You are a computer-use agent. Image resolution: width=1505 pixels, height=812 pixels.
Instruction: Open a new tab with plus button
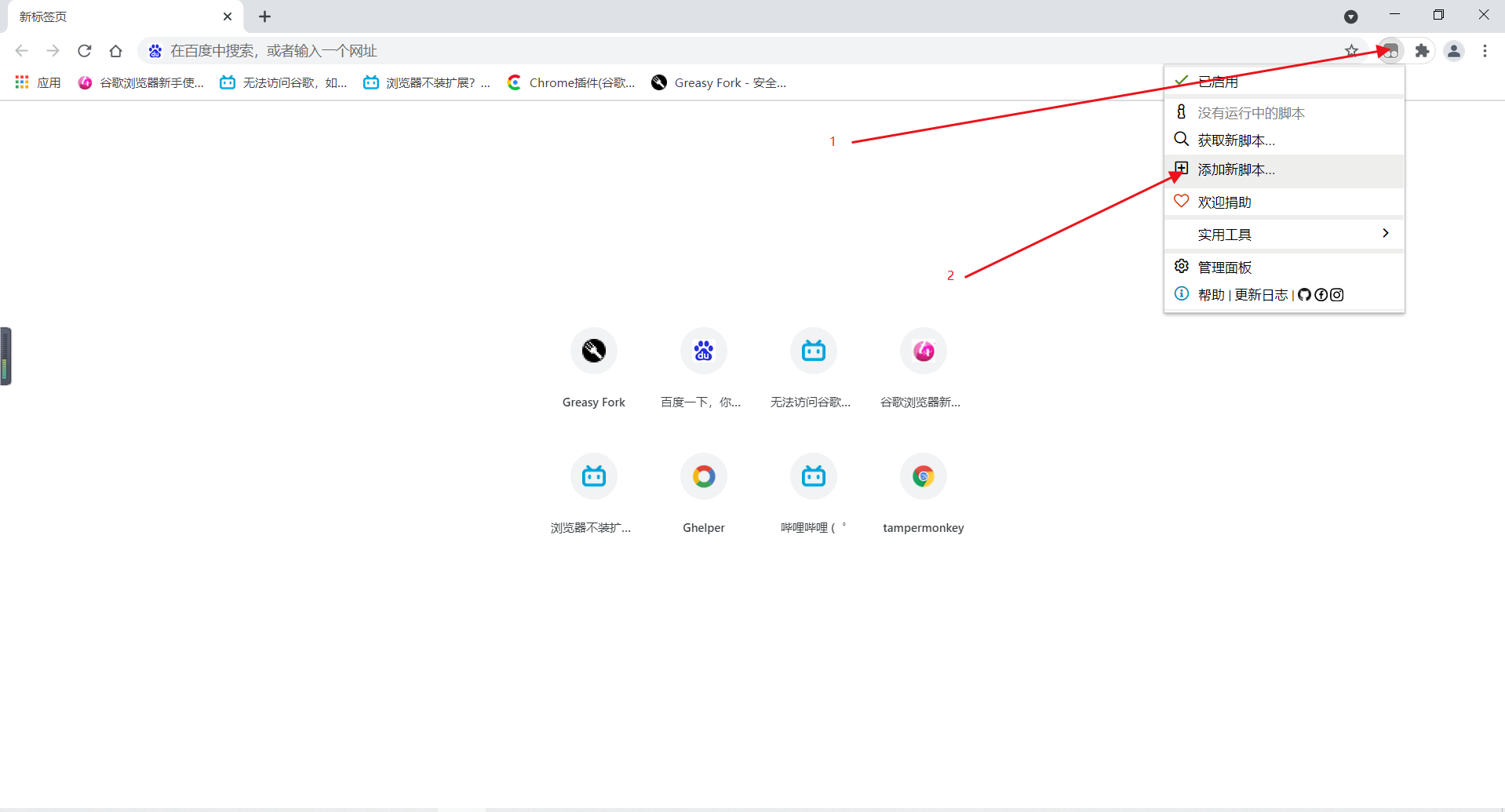click(x=264, y=16)
